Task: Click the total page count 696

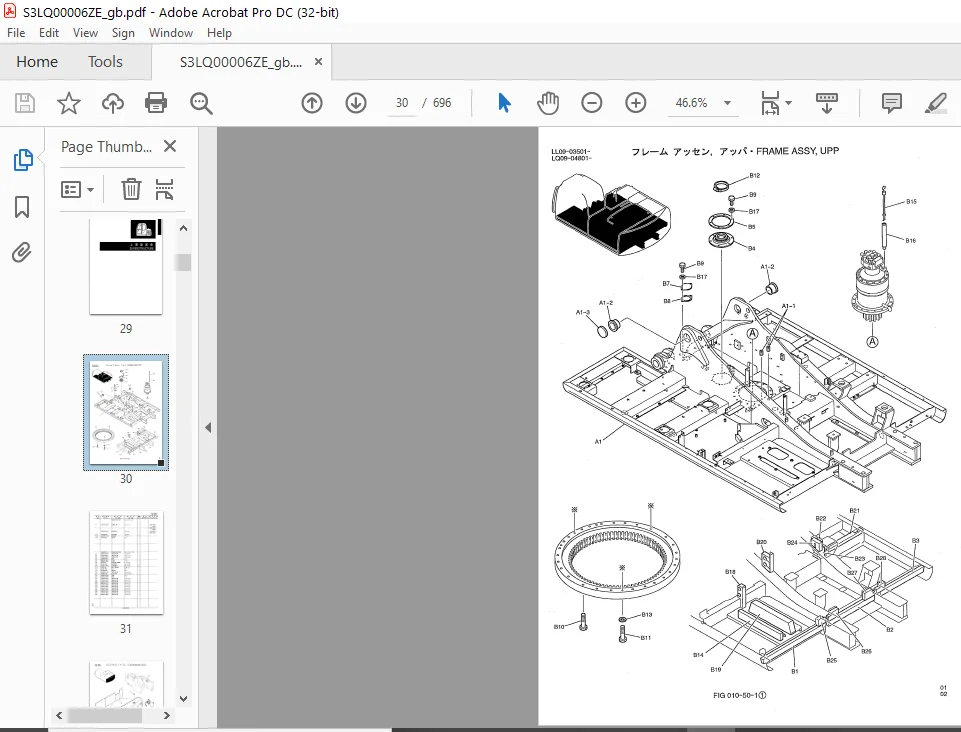Action: [442, 103]
